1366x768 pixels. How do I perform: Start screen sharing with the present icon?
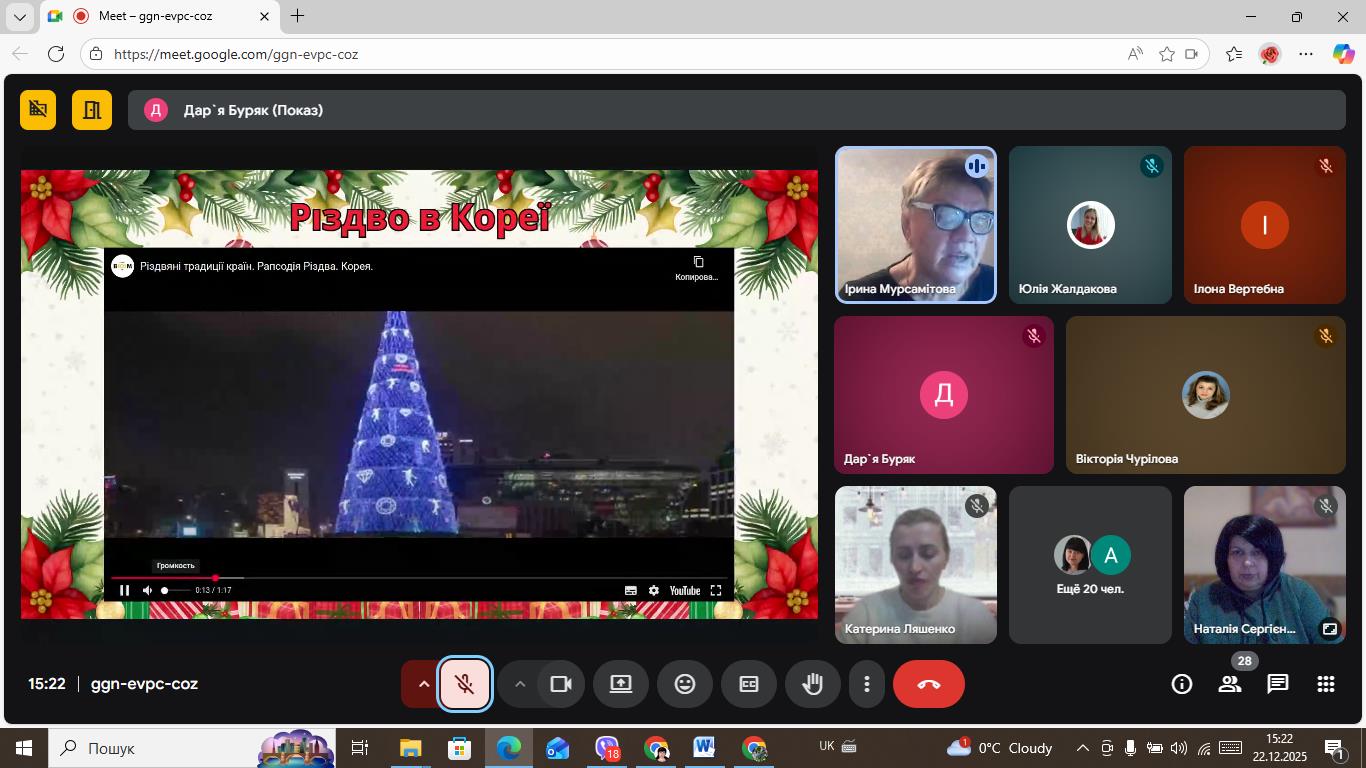pos(620,684)
